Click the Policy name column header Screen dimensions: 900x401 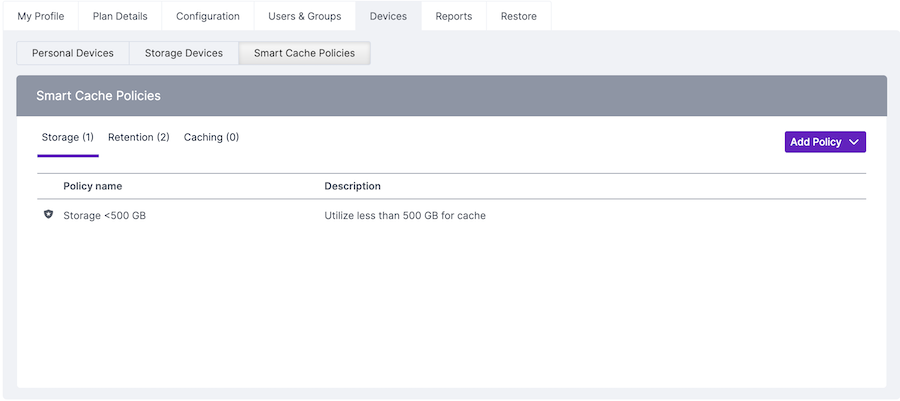pyautogui.click(x=92, y=186)
